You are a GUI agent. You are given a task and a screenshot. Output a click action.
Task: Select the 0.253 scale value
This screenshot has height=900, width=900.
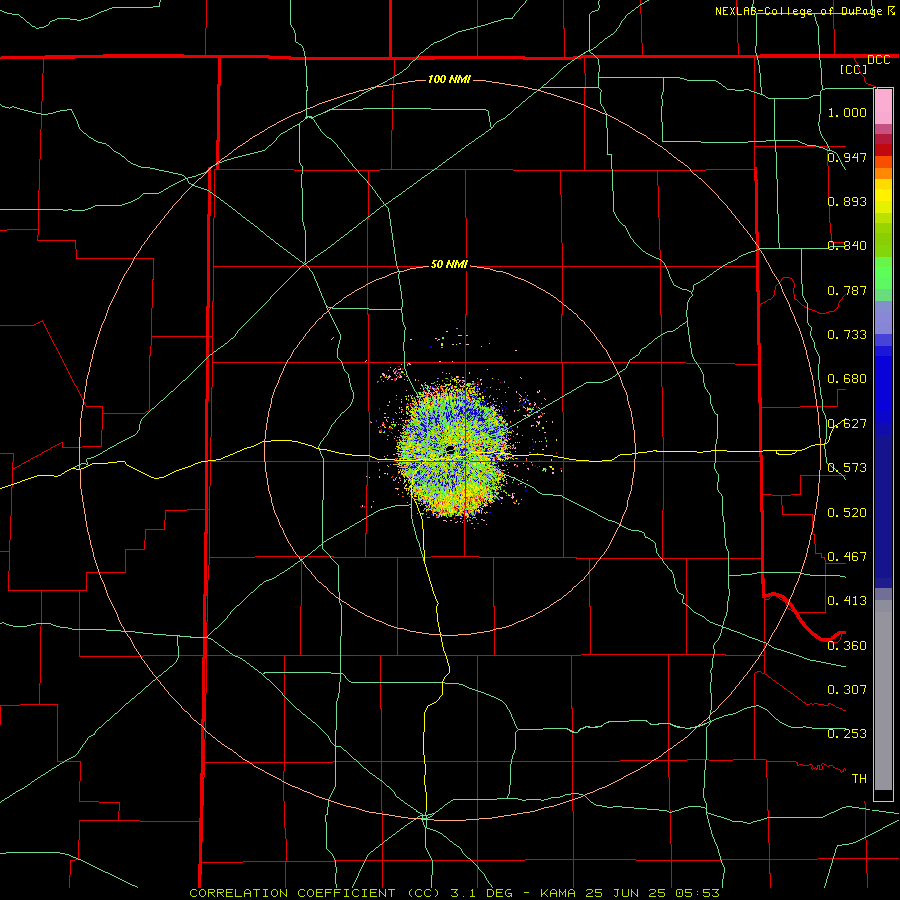847,734
